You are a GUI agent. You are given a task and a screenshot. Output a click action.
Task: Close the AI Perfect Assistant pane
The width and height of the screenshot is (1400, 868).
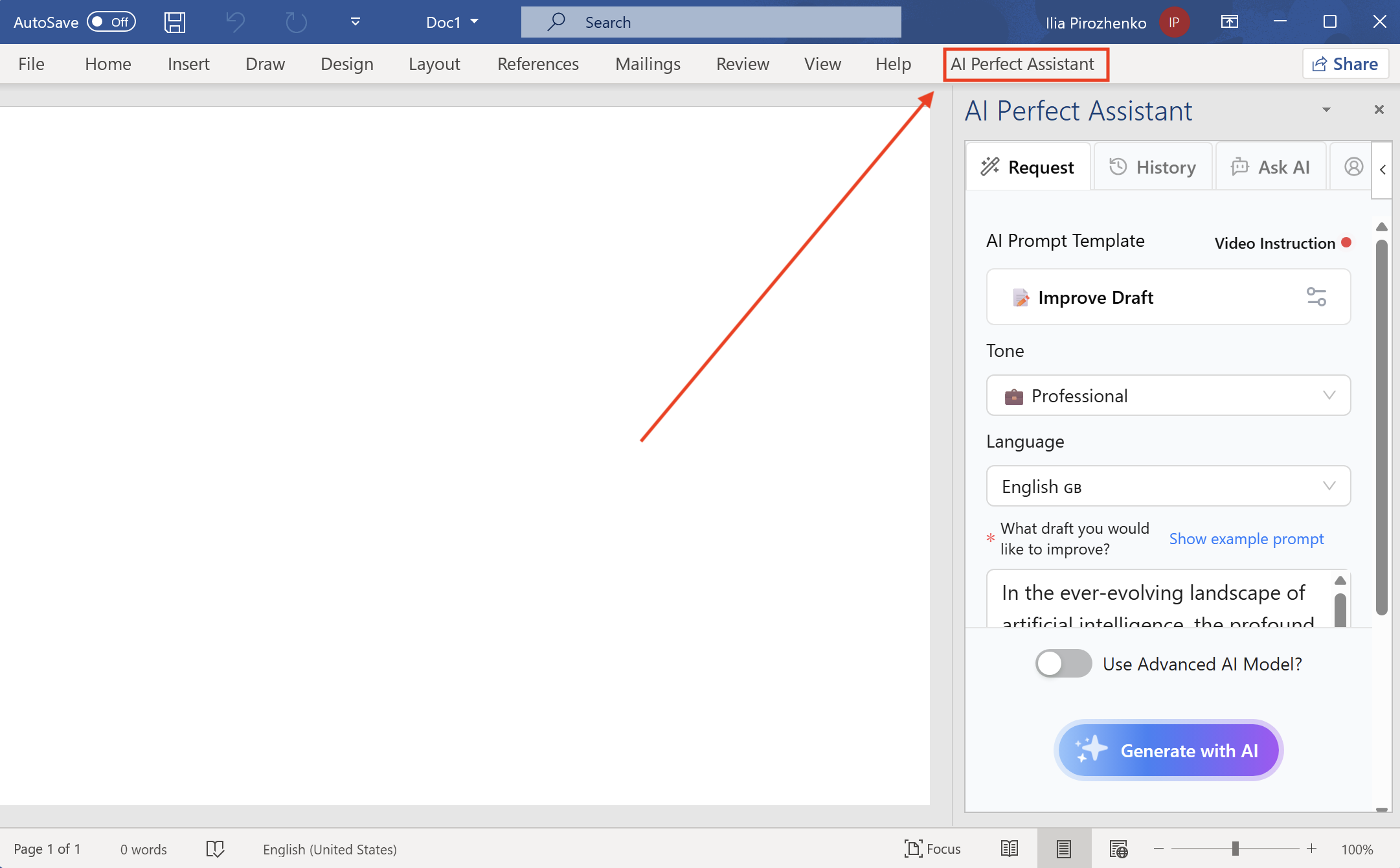(1379, 109)
